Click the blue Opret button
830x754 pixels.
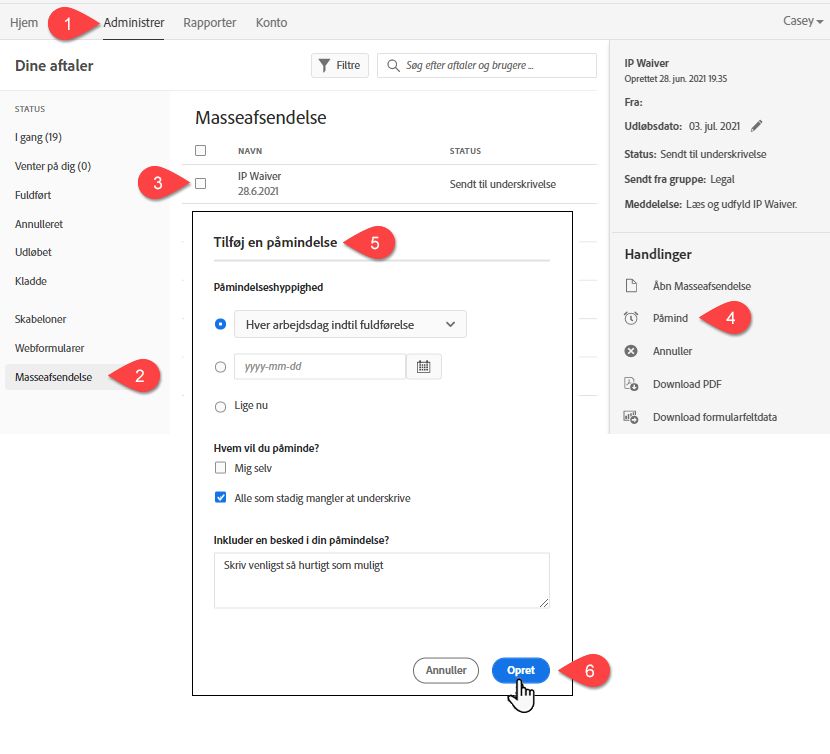point(521,670)
